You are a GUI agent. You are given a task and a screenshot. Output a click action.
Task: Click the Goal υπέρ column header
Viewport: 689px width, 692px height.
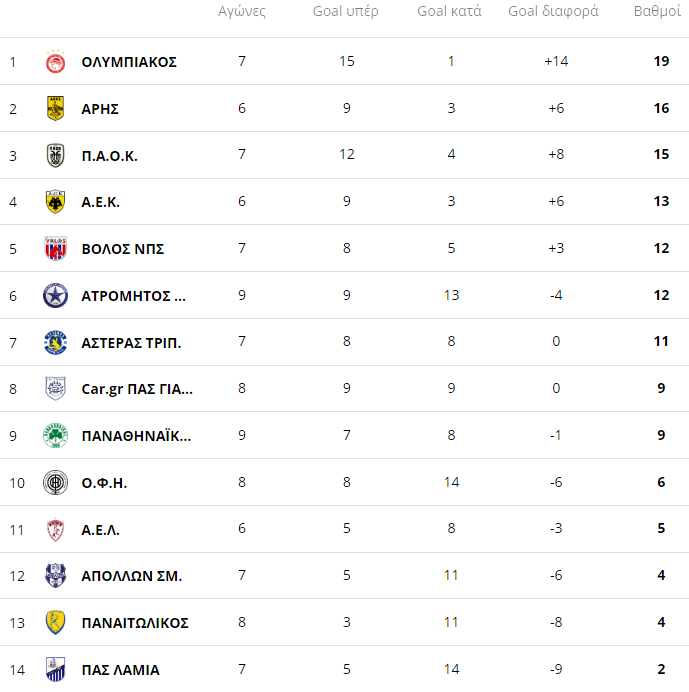(346, 11)
